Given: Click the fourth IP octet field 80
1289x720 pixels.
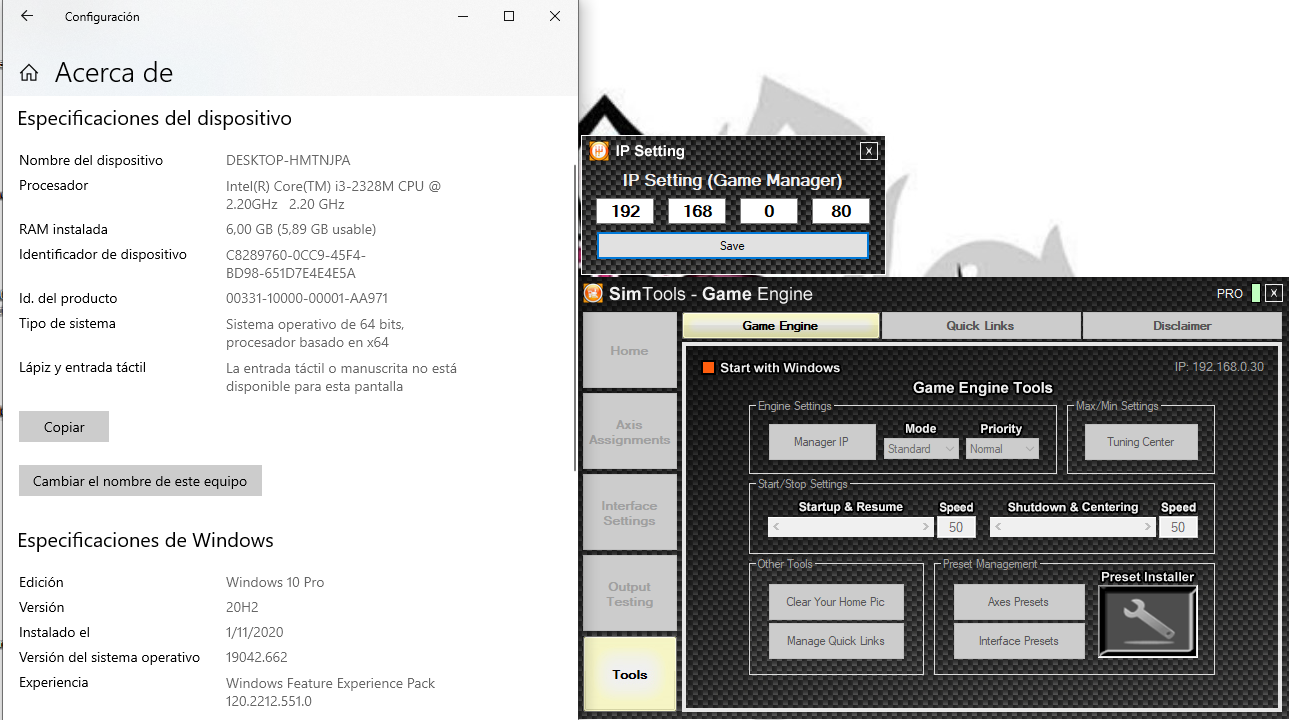Looking at the screenshot, I should coord(841,211).
